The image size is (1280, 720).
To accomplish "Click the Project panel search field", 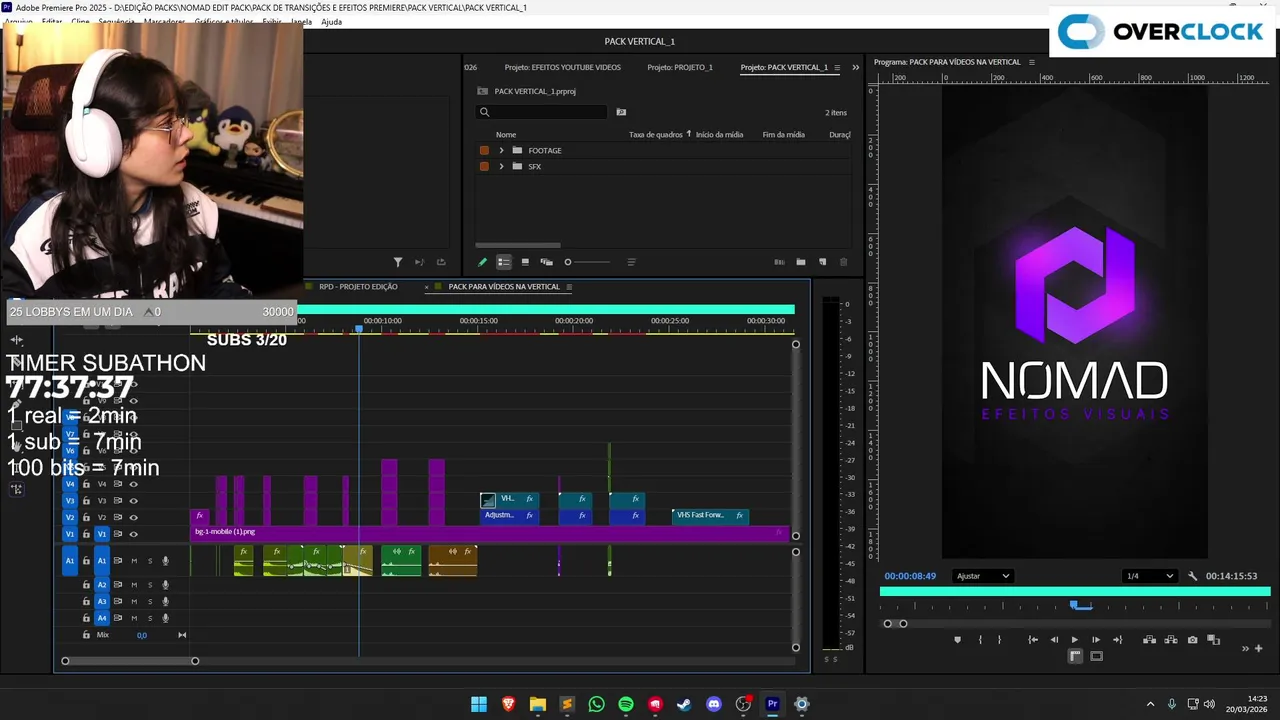I will pos(541,112).
